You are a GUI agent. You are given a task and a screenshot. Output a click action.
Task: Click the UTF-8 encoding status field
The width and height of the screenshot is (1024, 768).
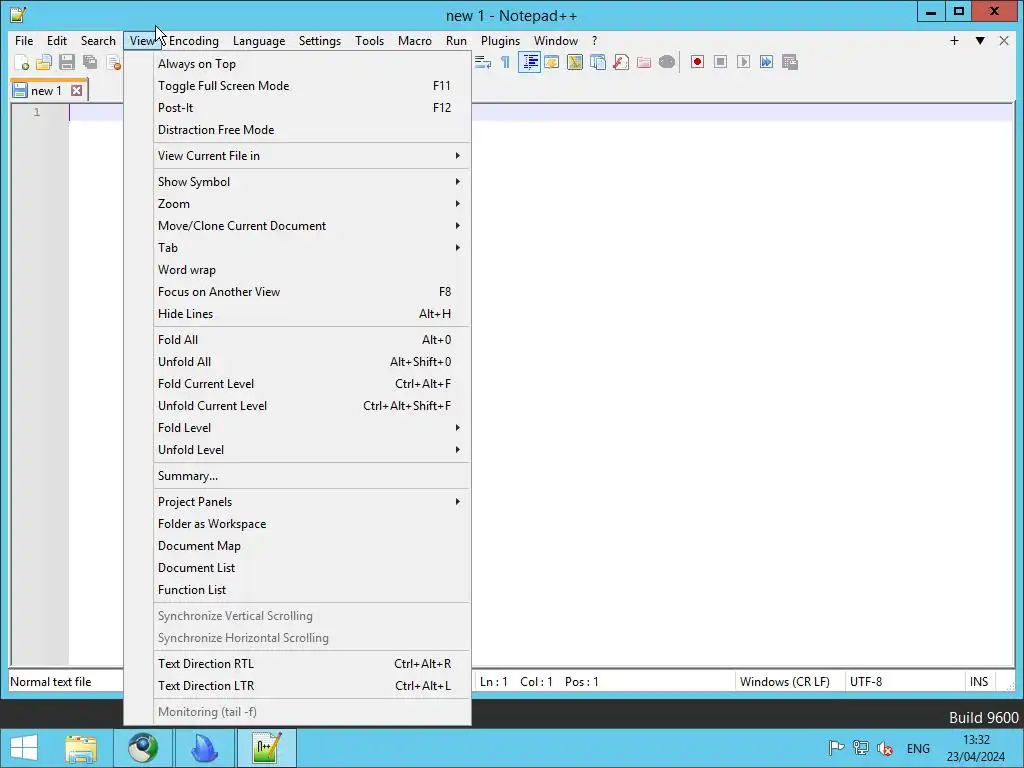904,682
